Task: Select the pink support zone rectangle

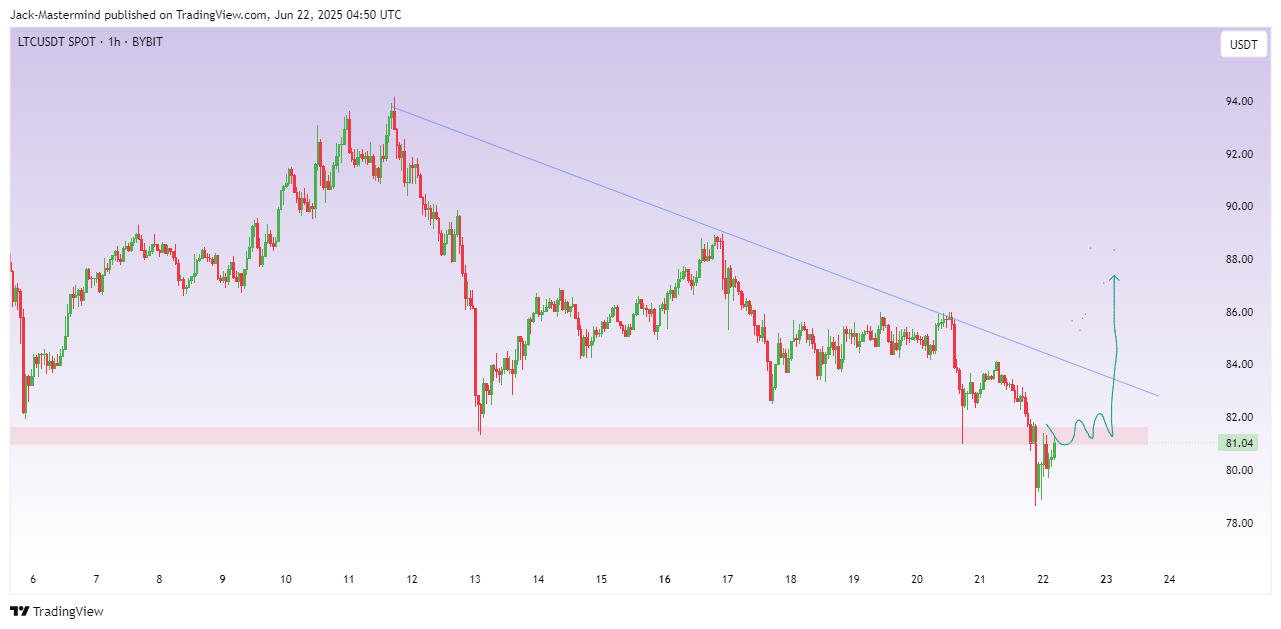Action: coord(579,436)
